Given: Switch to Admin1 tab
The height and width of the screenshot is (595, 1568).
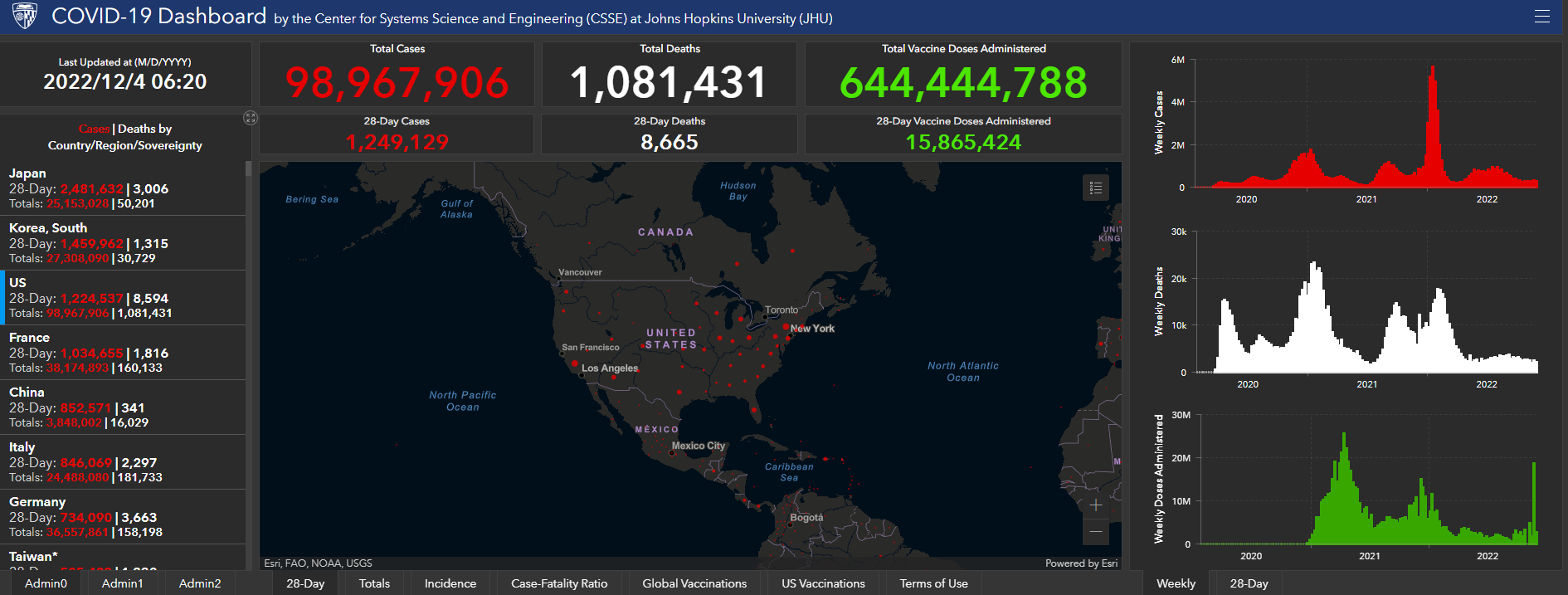Looking at the screenshot, I should point(123,583).
